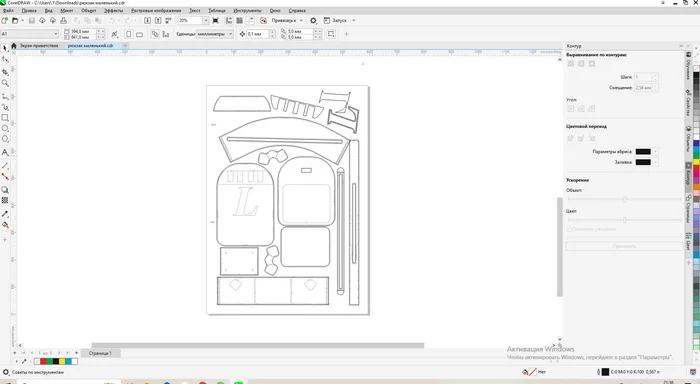Select the Pick tool in the toolbox

pos(5,48)
